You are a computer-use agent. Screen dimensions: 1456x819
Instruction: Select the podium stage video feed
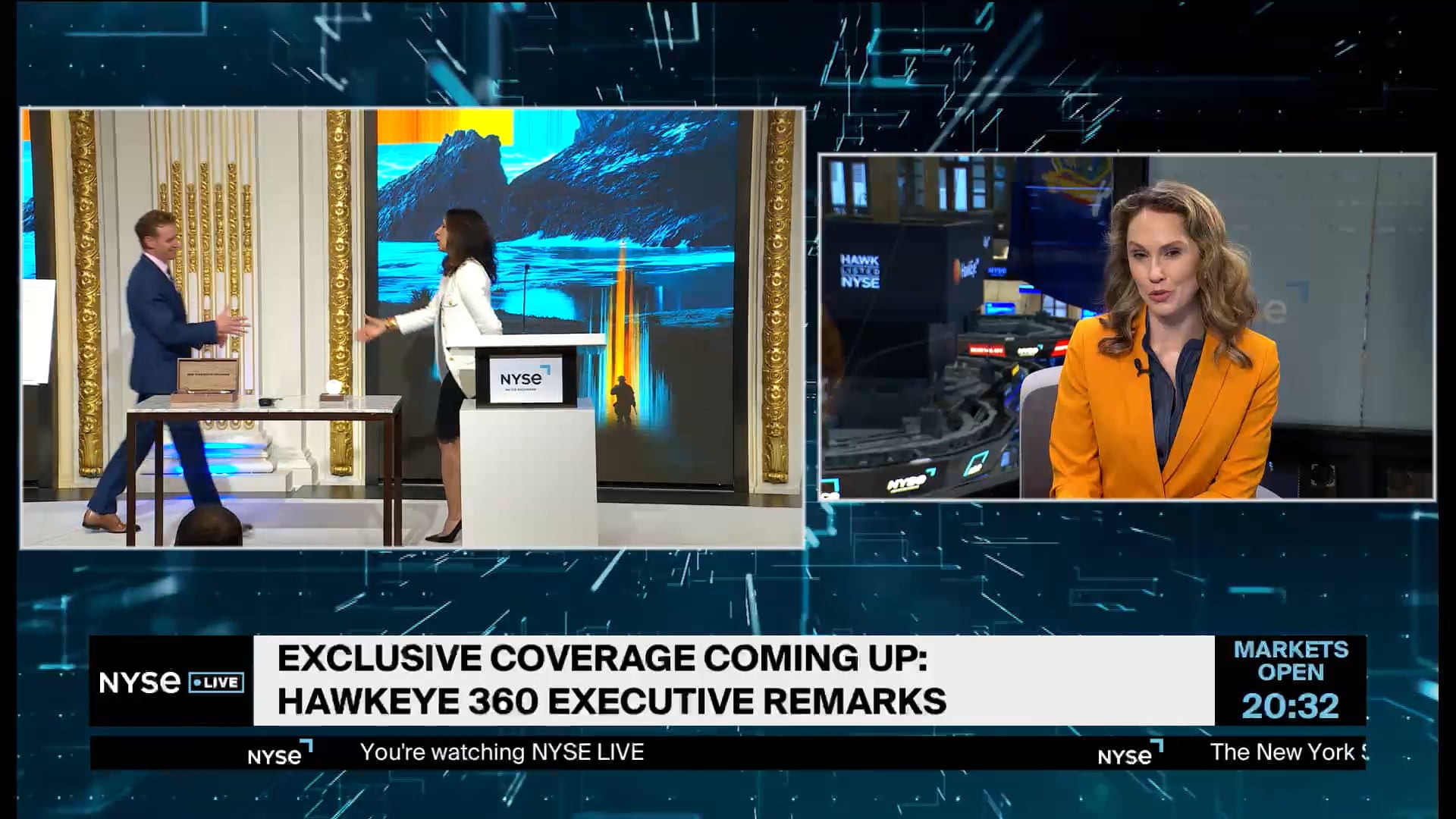pyautogui.click(x=413, y=328)
